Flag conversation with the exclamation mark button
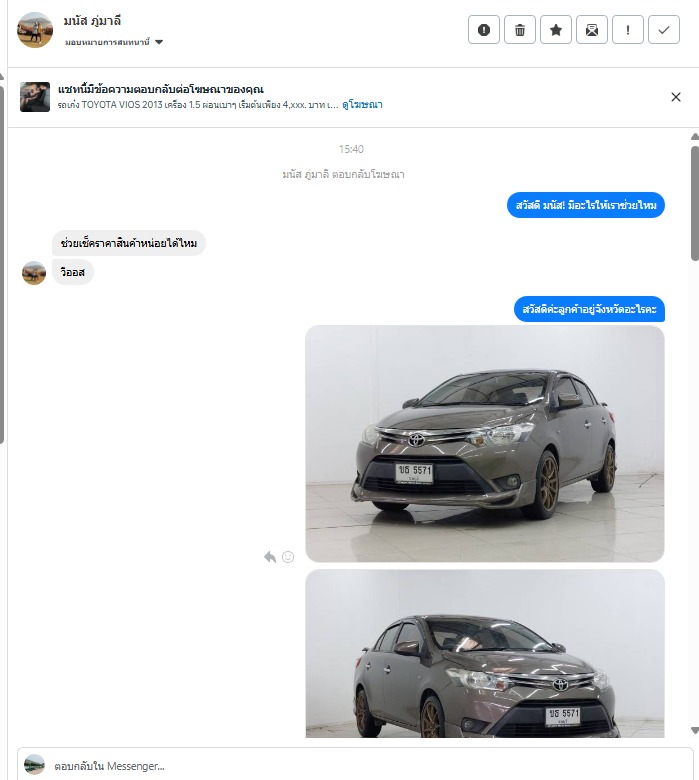Image resolution: width=699 pixels, height=780 pixels. [x=628, y=30]
